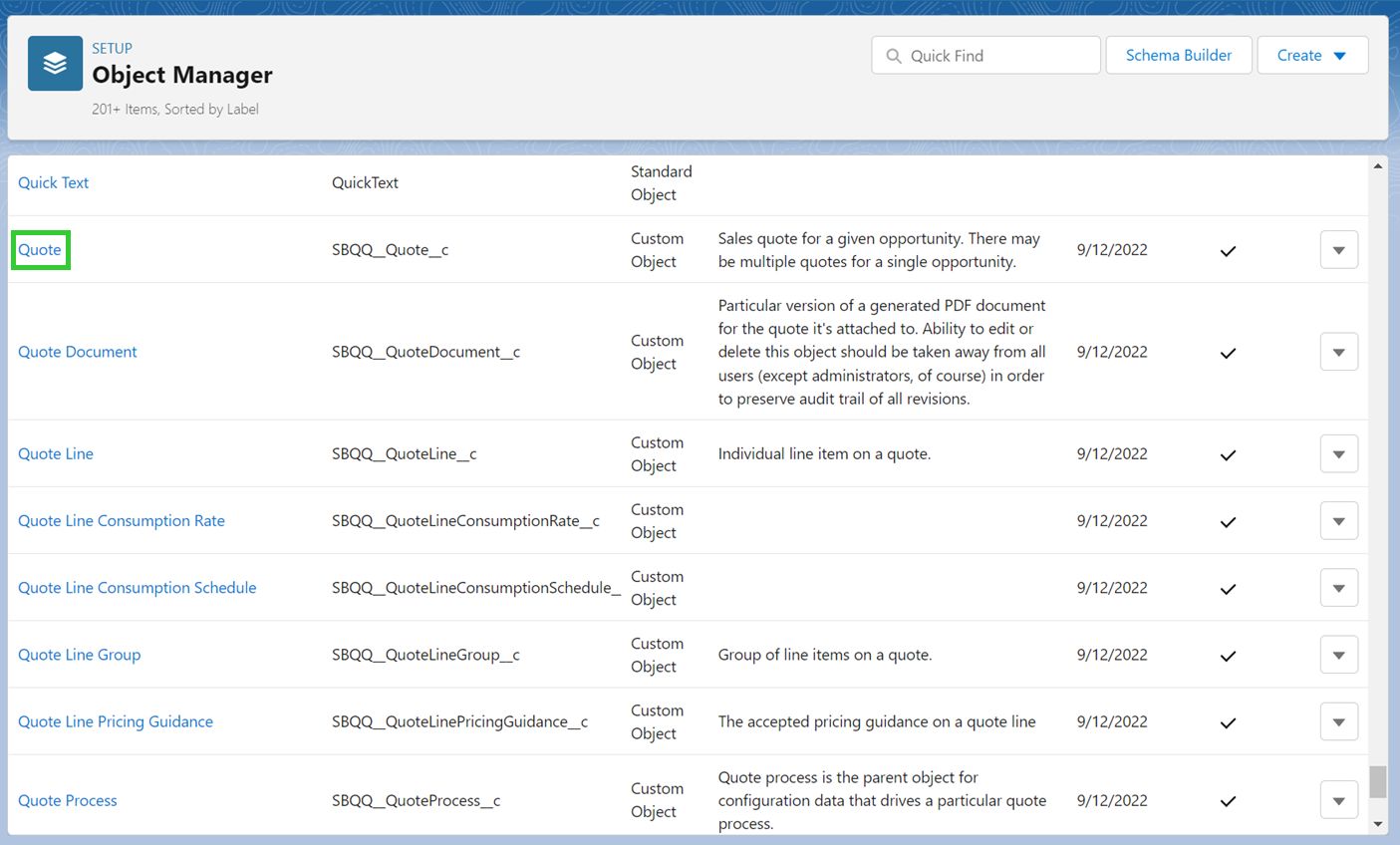Click deployed checkmark for Quote Process

(x=1228, y=801)
